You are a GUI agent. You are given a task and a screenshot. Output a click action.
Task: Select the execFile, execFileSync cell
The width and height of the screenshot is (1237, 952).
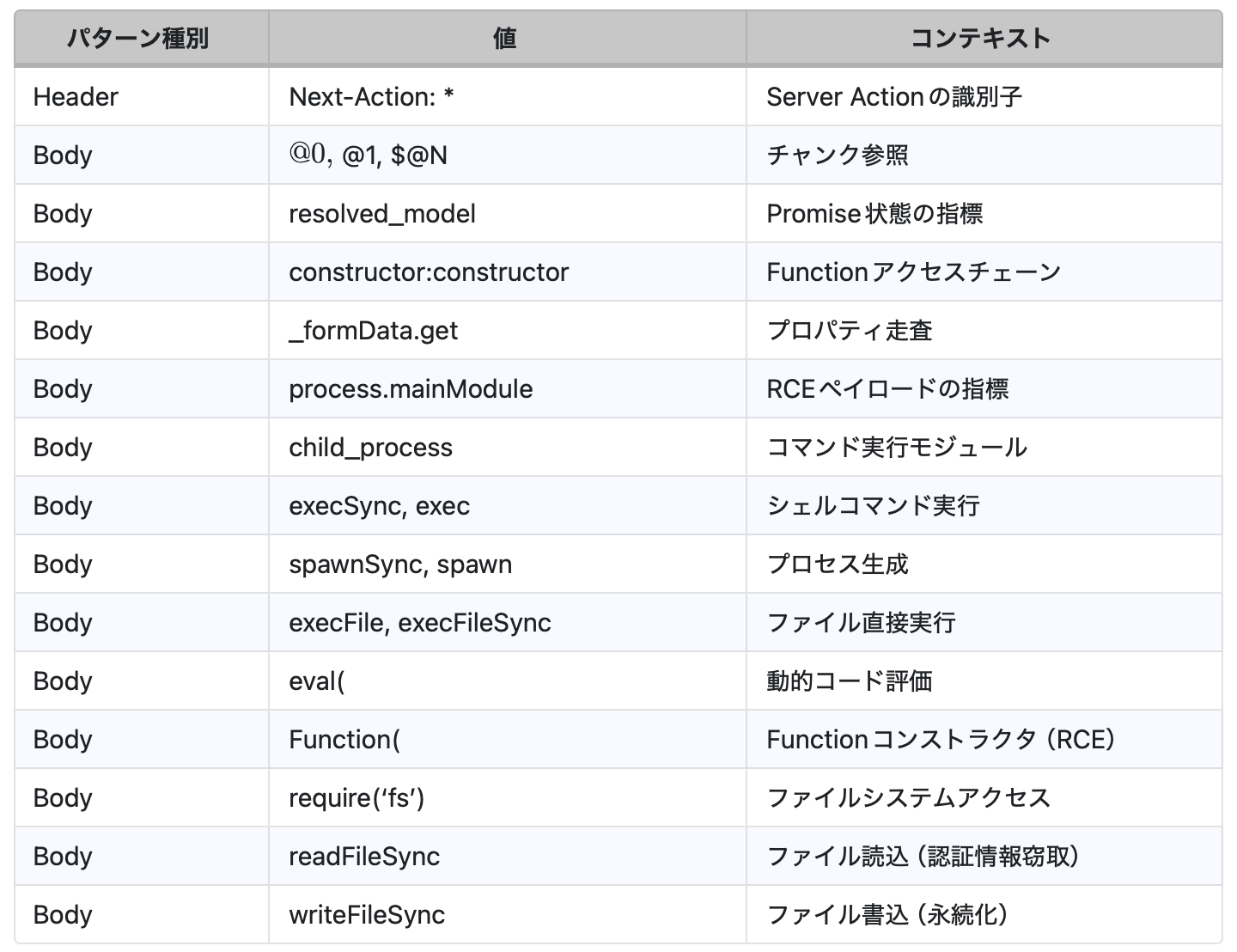pos(420,623)
